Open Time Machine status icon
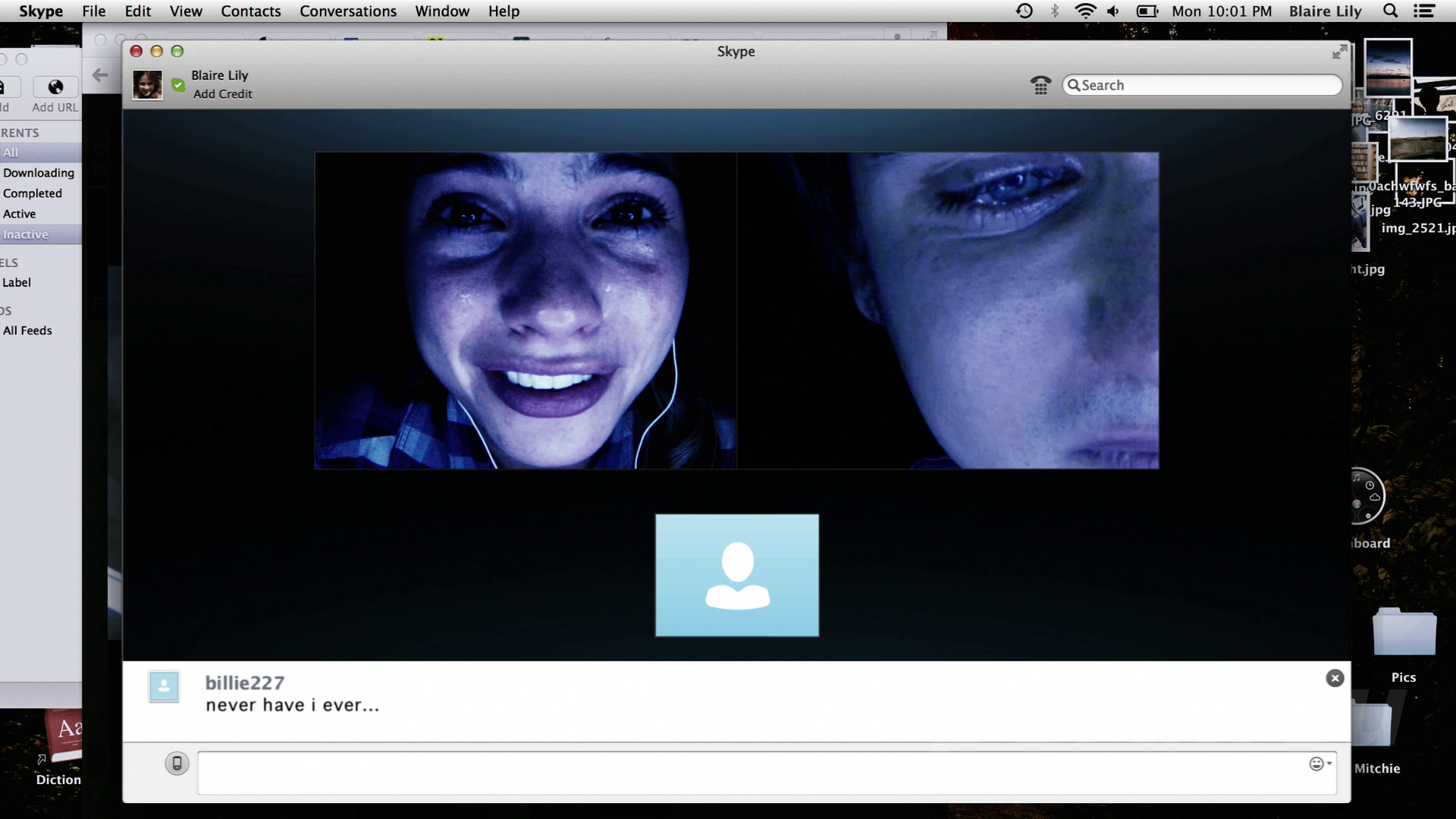The image size is (1456, 819). coord(1025,11)
